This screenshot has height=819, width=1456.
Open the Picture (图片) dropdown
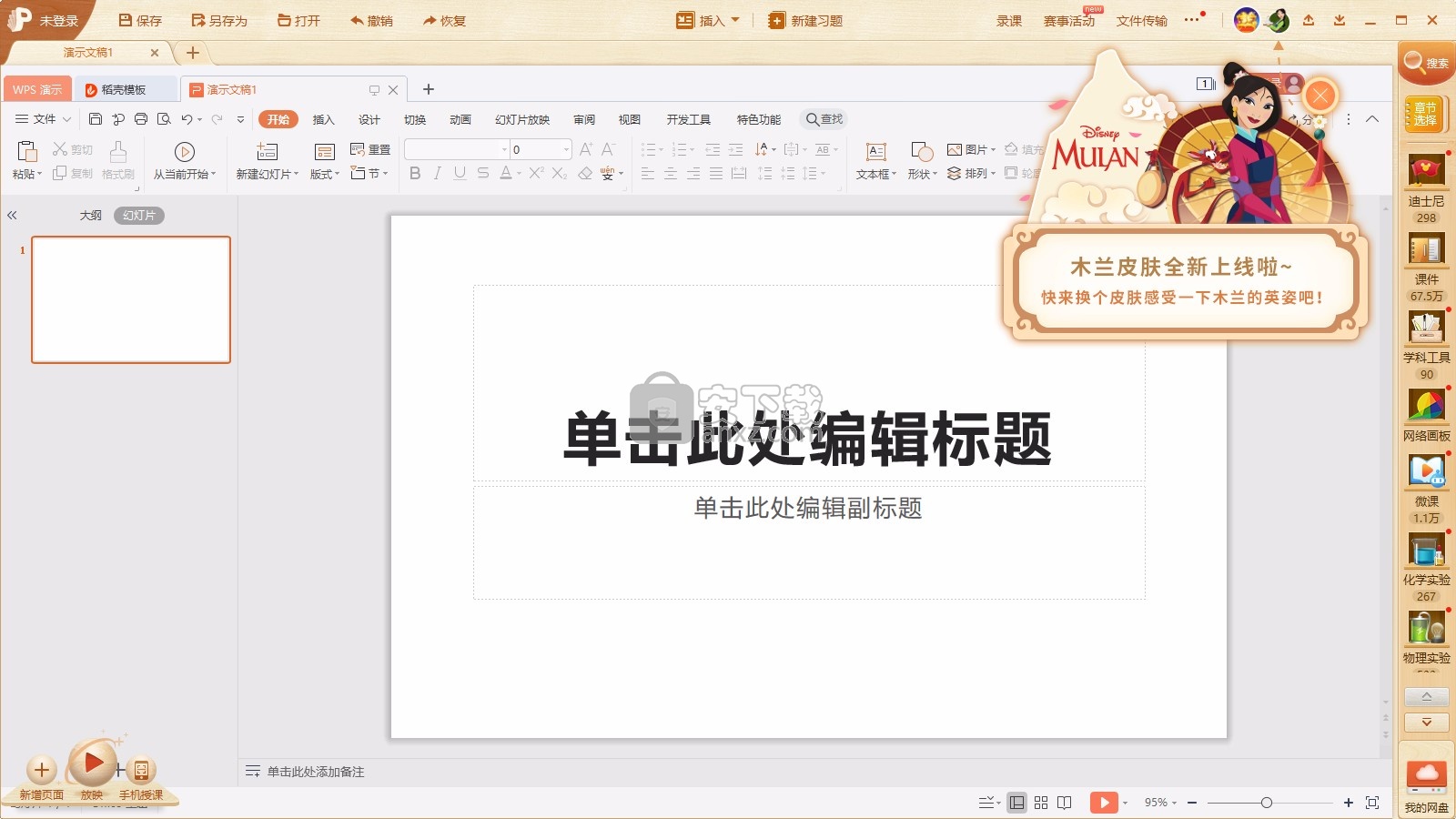[x=971, y=149]
